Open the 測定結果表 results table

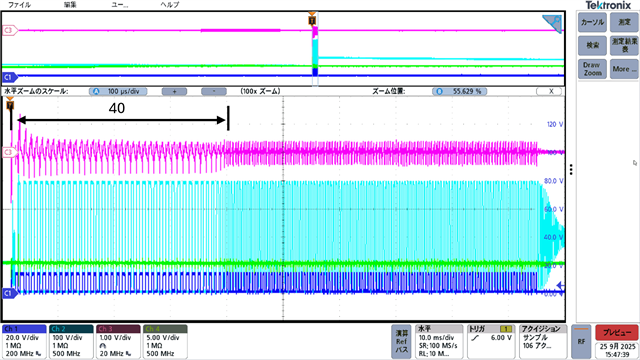point(624,45)
